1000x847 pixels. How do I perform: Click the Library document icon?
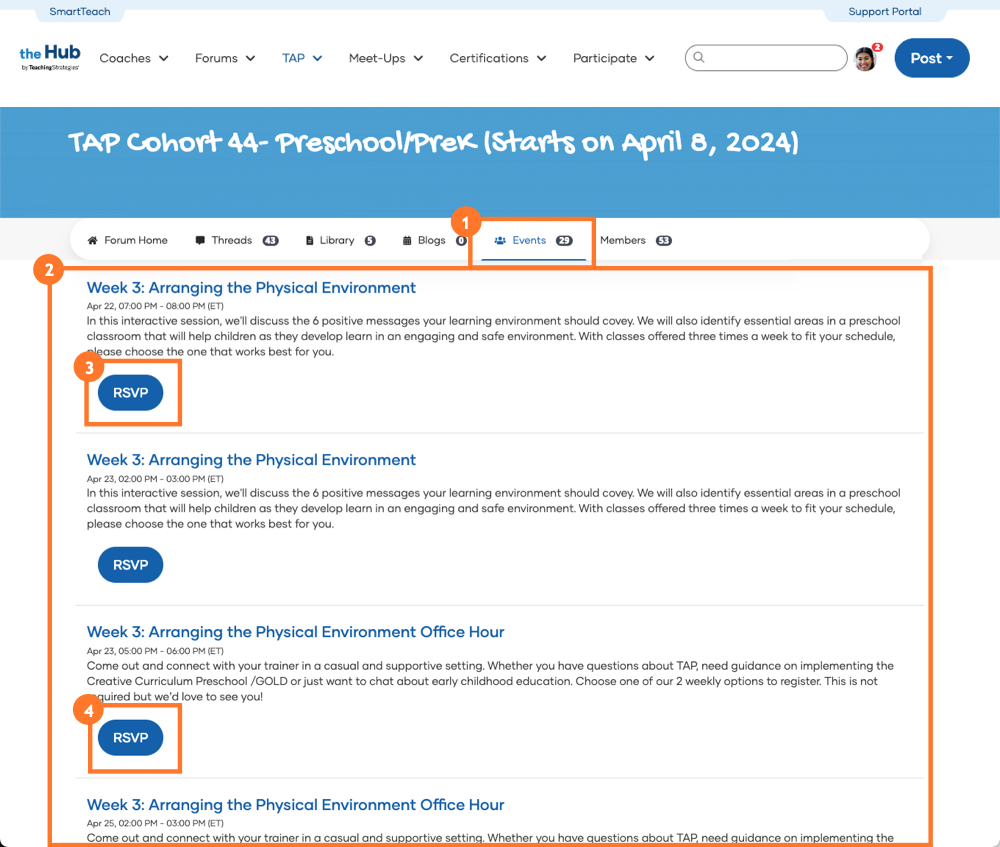[310, 241]
